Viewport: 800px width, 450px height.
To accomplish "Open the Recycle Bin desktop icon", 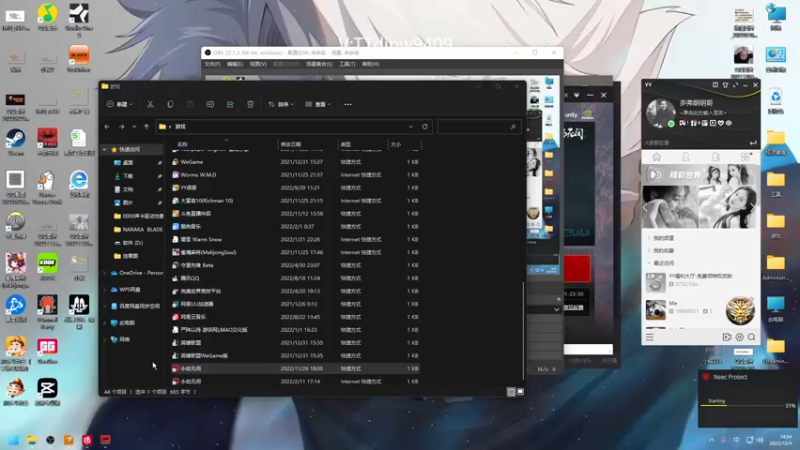I will click(x=776, y=101).
